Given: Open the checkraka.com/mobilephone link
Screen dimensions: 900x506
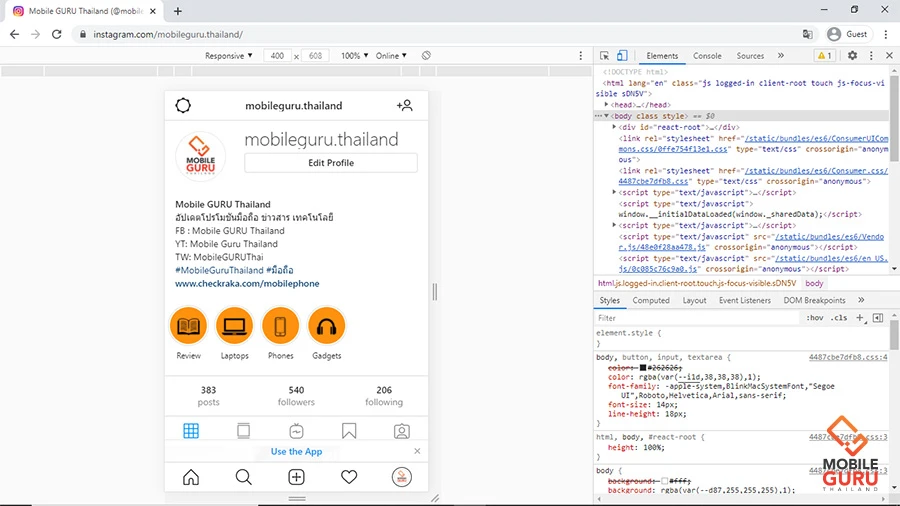Looking at the screenshot, I should [x=247, y=283].
